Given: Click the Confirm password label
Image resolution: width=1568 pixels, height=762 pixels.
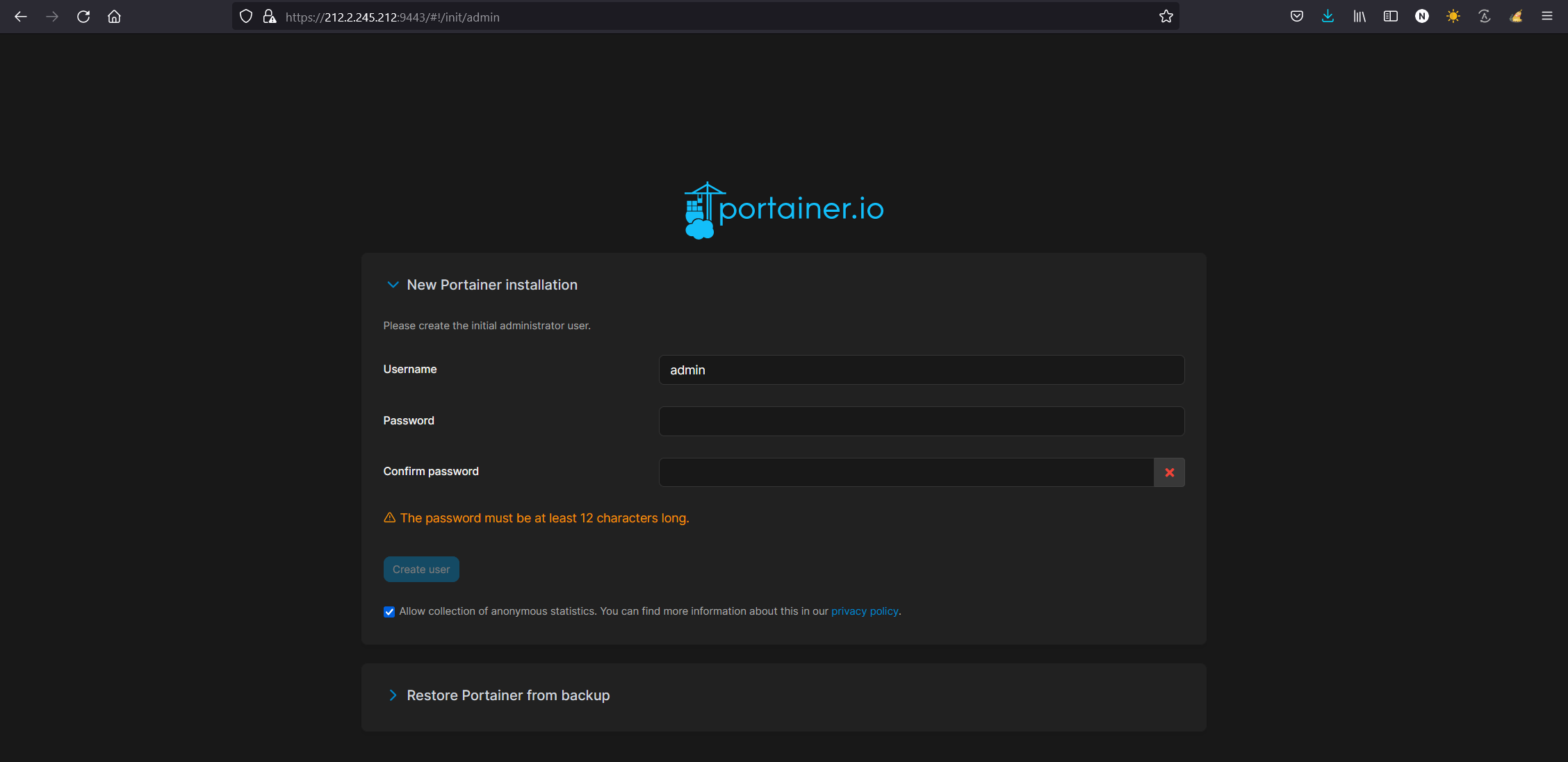Looking at the screenshot, I should (431, 472).
